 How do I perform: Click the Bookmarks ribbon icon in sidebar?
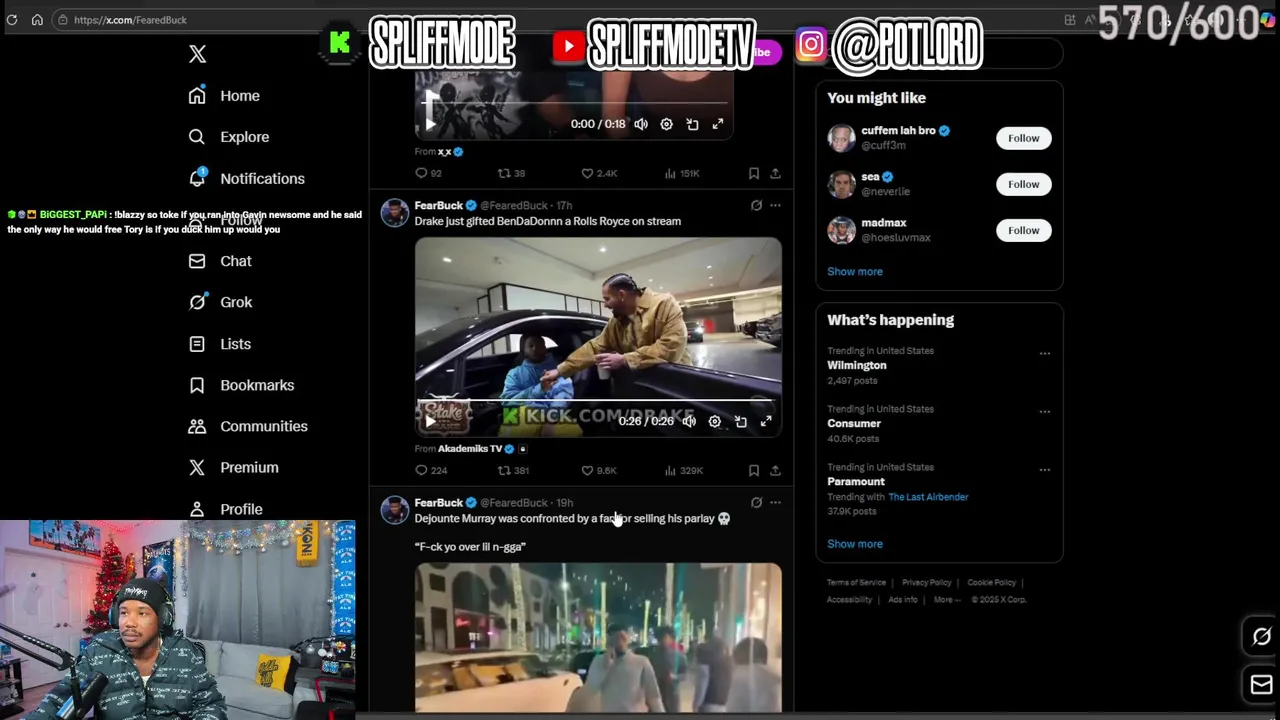[197, 385]
